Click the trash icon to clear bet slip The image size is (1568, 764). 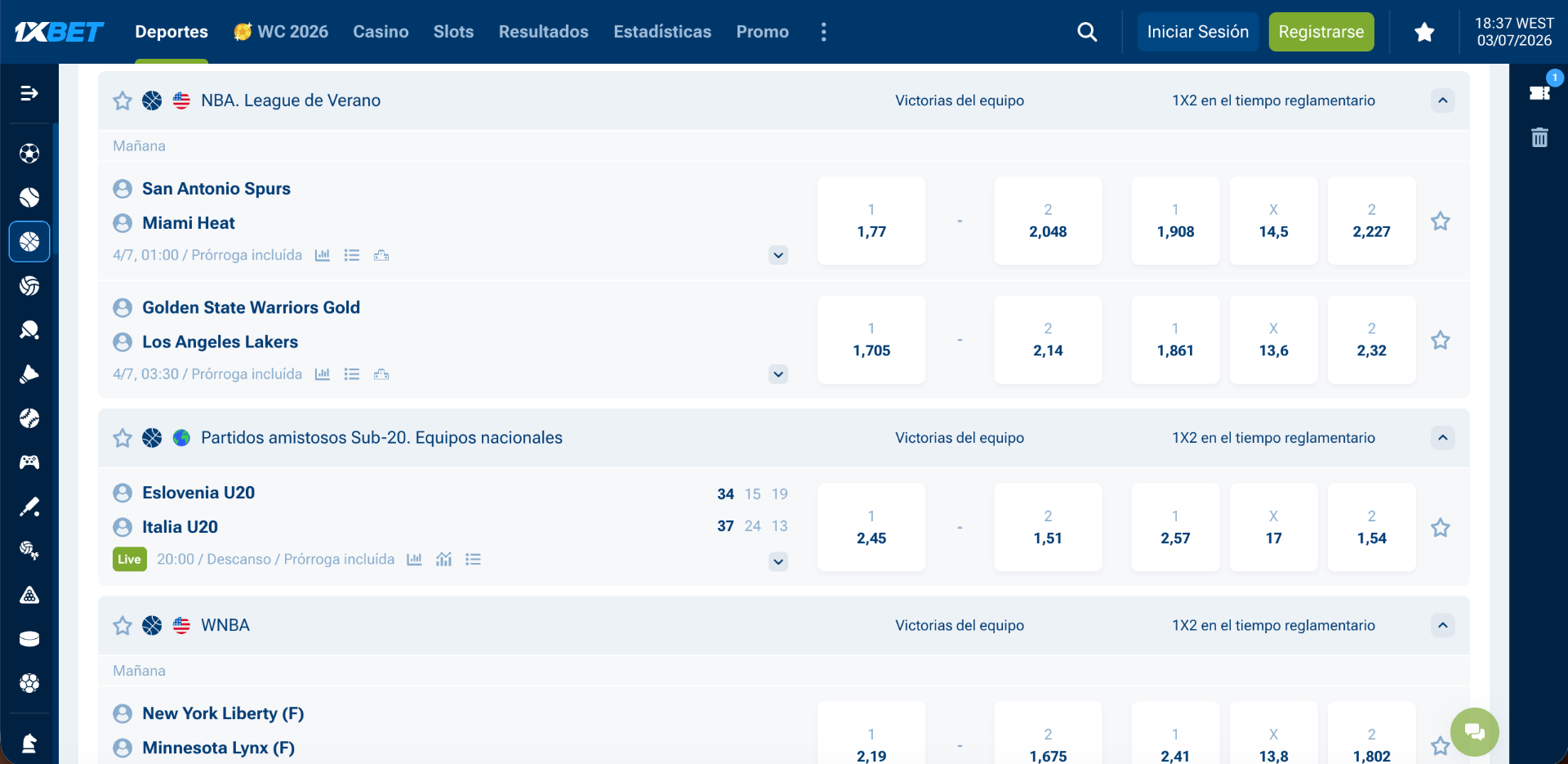(1539, 137)
